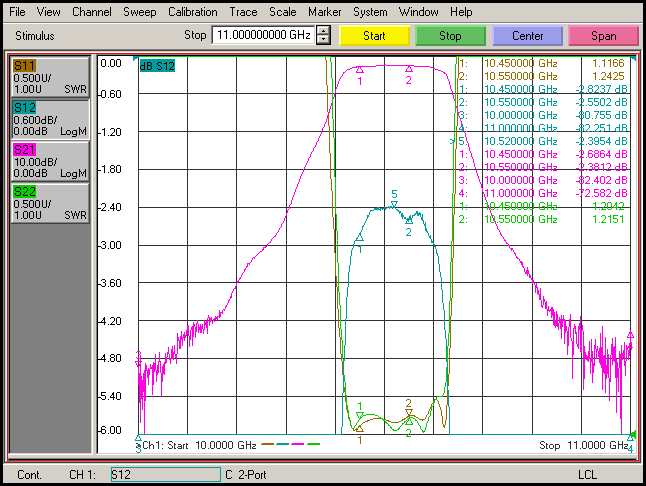
Task: Click magenta marker 2 on S21 passband
Action: (409, 69)
